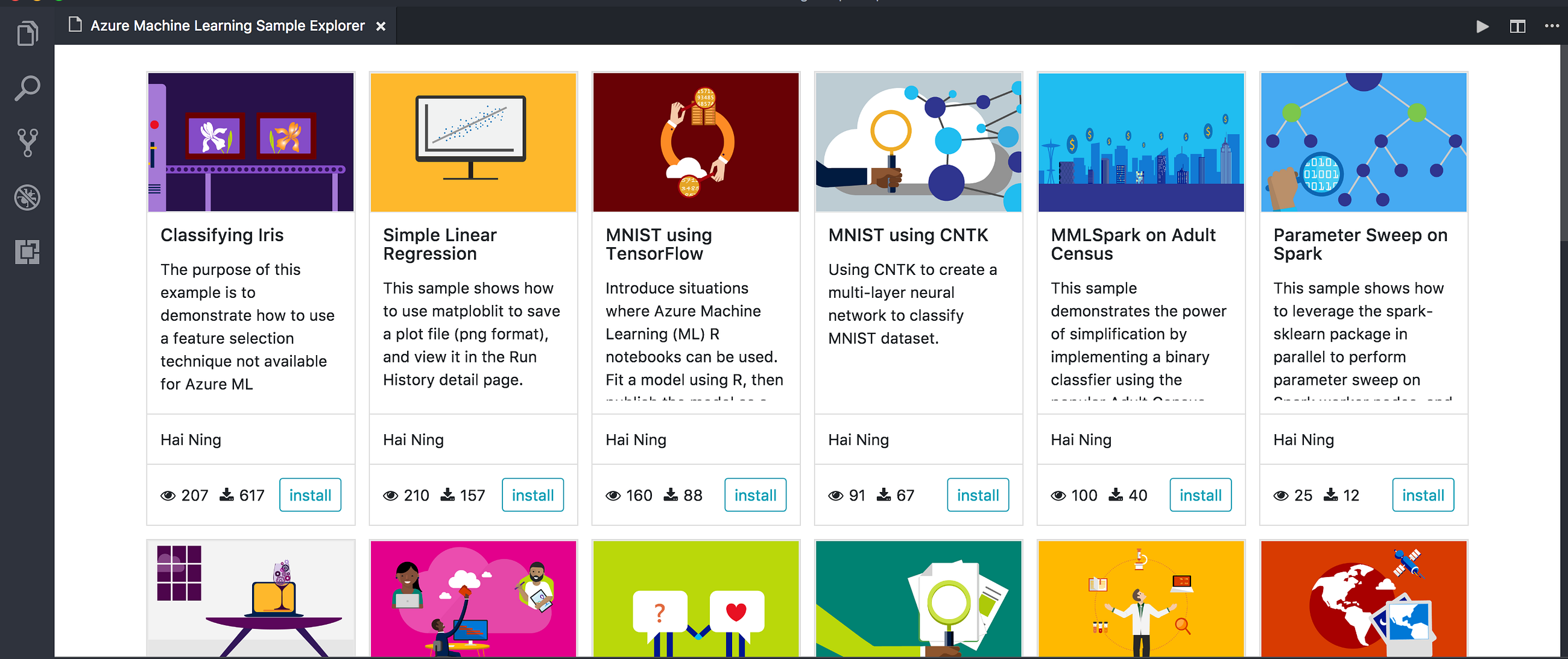The width and height of the screenshot is (1568, 659).
Task: Install the Simple Linear Regression sample
Action: tap(532, 495)
